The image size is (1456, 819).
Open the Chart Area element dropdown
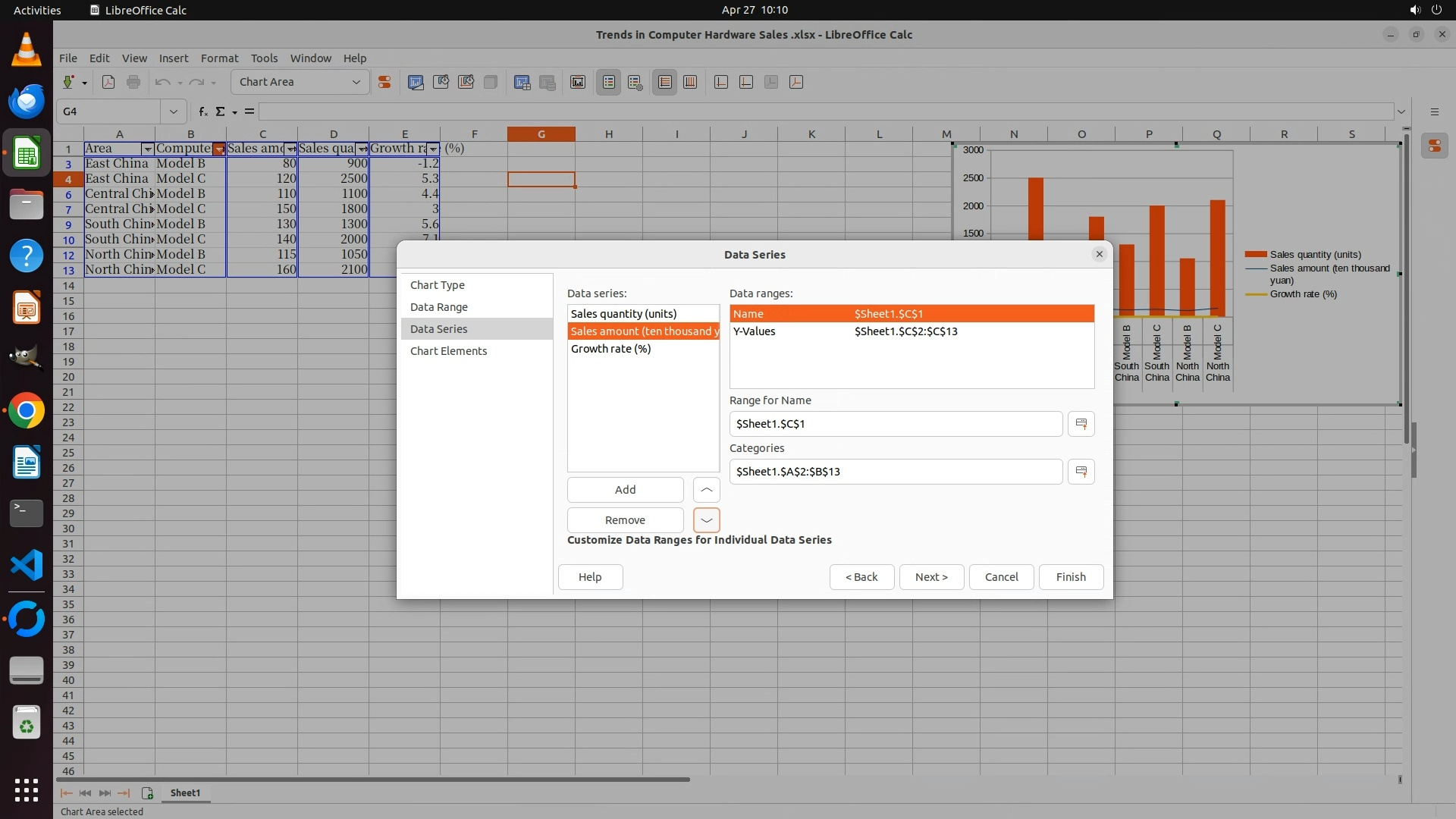[356, 82]
